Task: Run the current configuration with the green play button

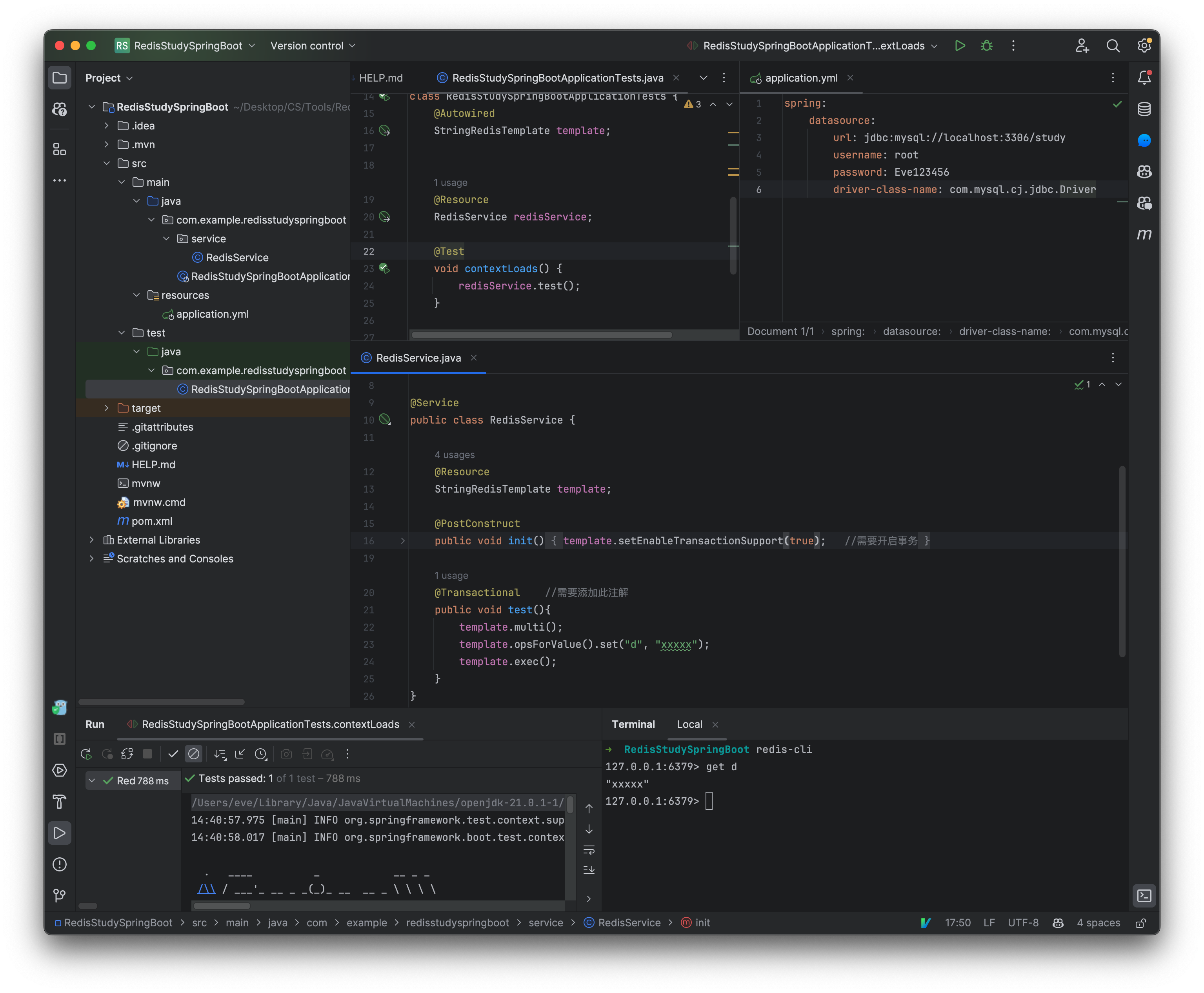Action: (960, 46)
